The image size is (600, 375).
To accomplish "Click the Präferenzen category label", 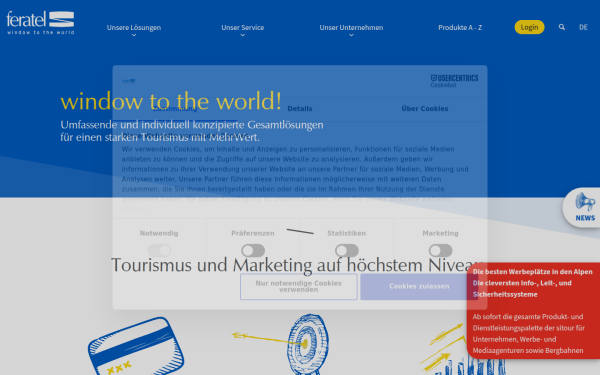I will [x=253, y=233].
